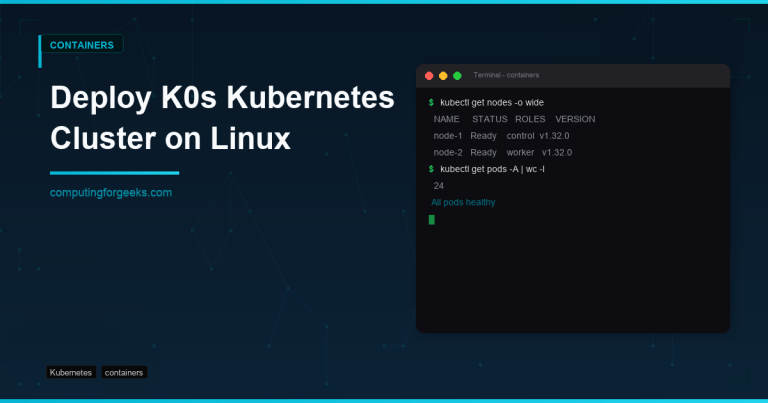Click the yellow minimize dot in terminal
The image size is (768, 403).
point(443,76)
